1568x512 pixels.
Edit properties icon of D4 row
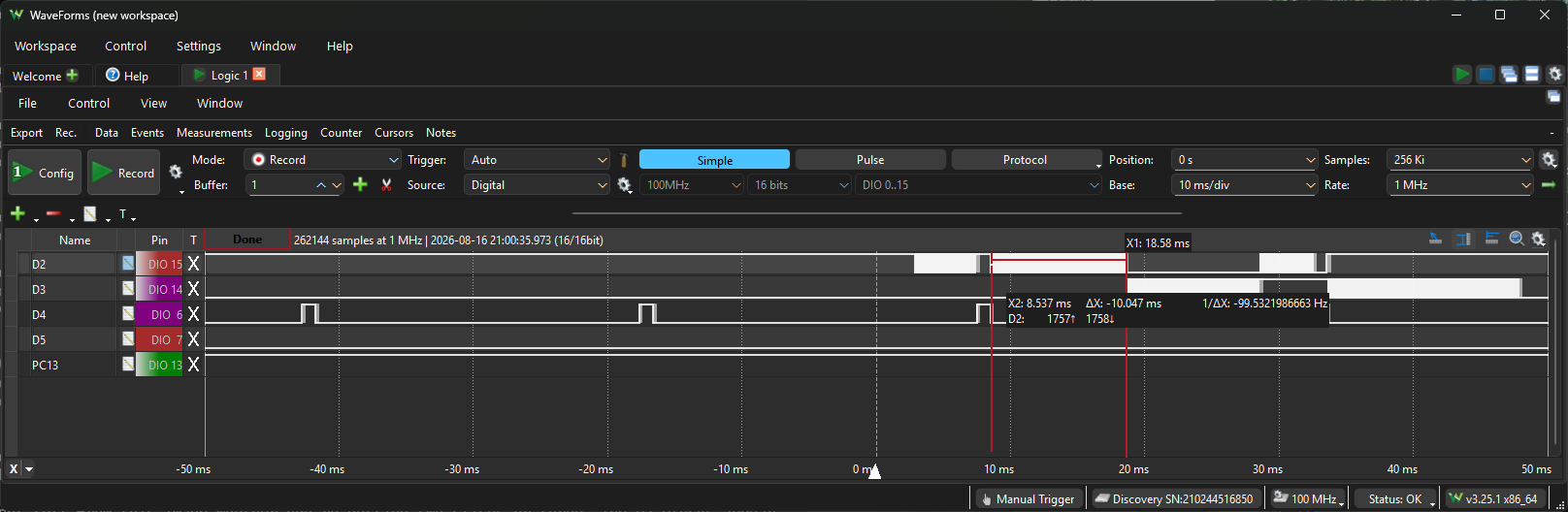[128, 313]
